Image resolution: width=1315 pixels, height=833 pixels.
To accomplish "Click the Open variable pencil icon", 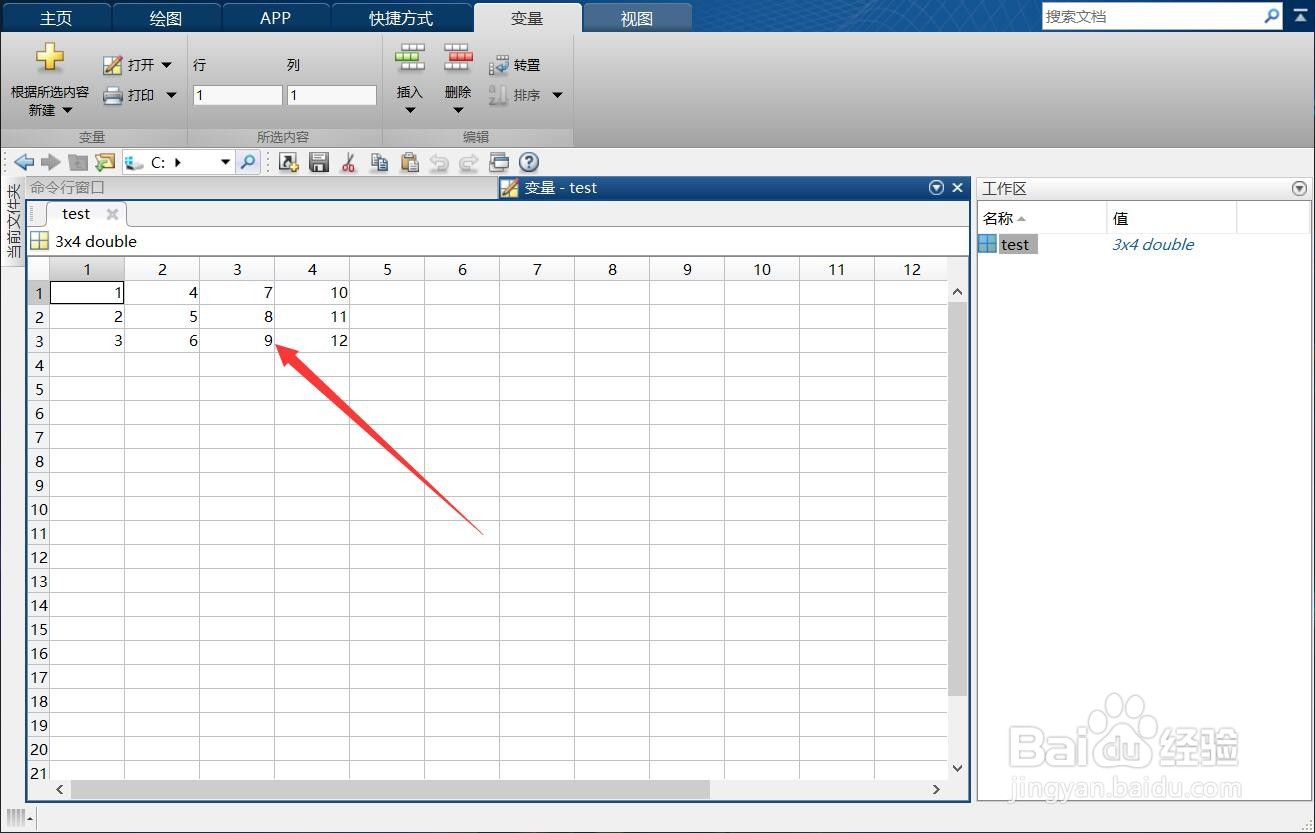I will [x=113, y=65].
